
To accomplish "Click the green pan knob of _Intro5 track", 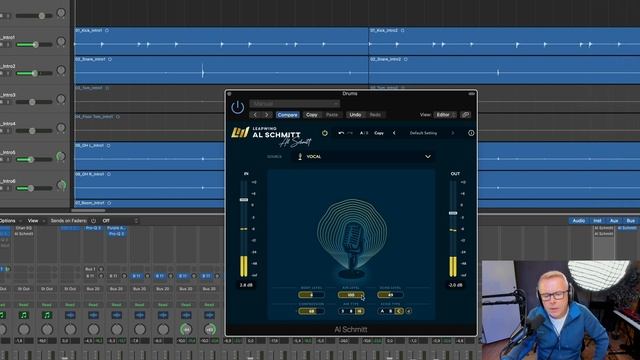I will click(x=60, y=156).
